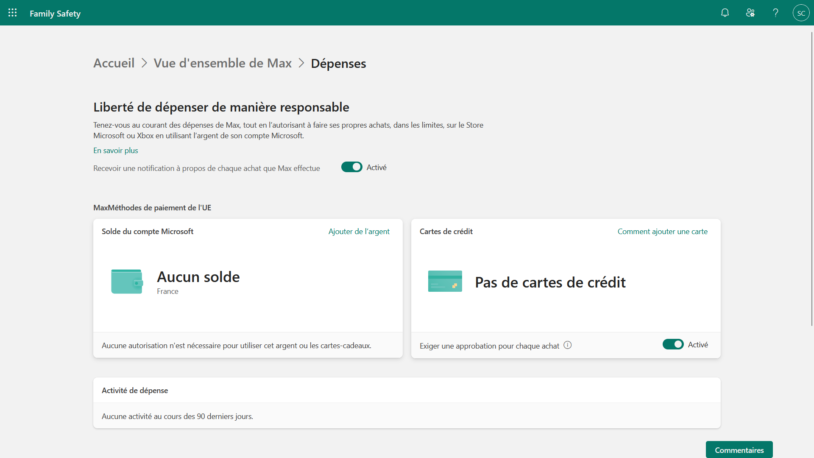Click Ajouter de l'argent link
This screenshot has height=458, width=814.
[x=359, y=232]
